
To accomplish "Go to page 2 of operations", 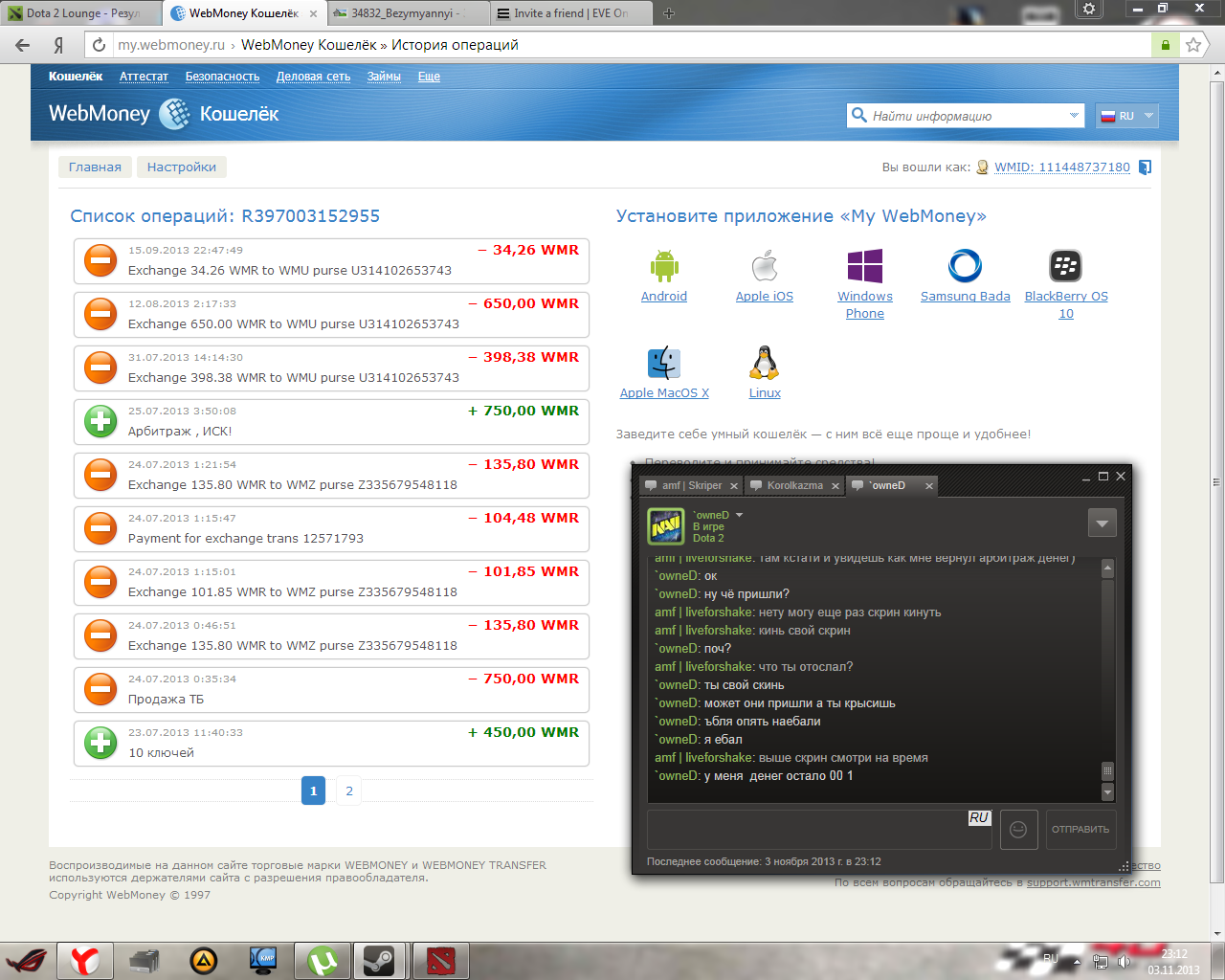I will coord(349,791).
